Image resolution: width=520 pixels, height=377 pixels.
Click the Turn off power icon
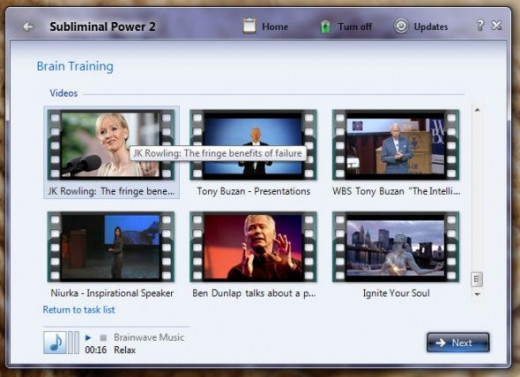(325, 26)
